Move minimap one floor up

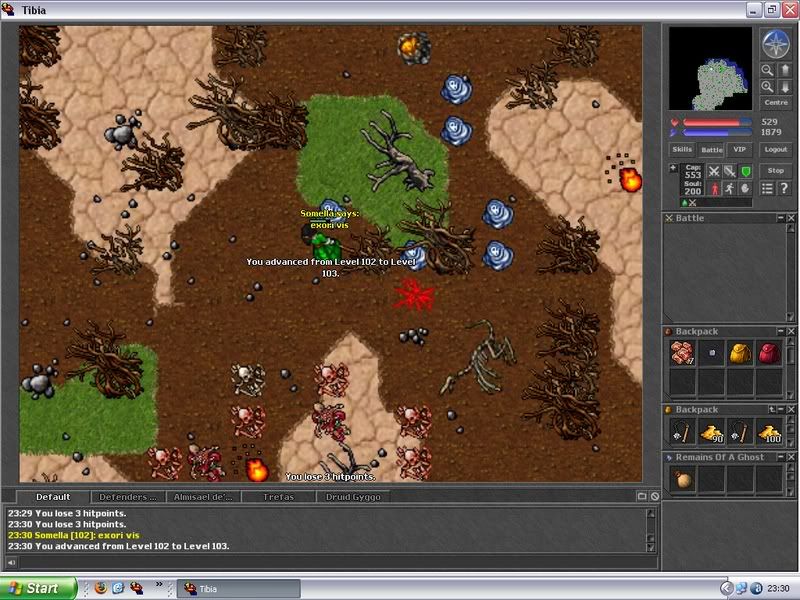coord(785,70)
